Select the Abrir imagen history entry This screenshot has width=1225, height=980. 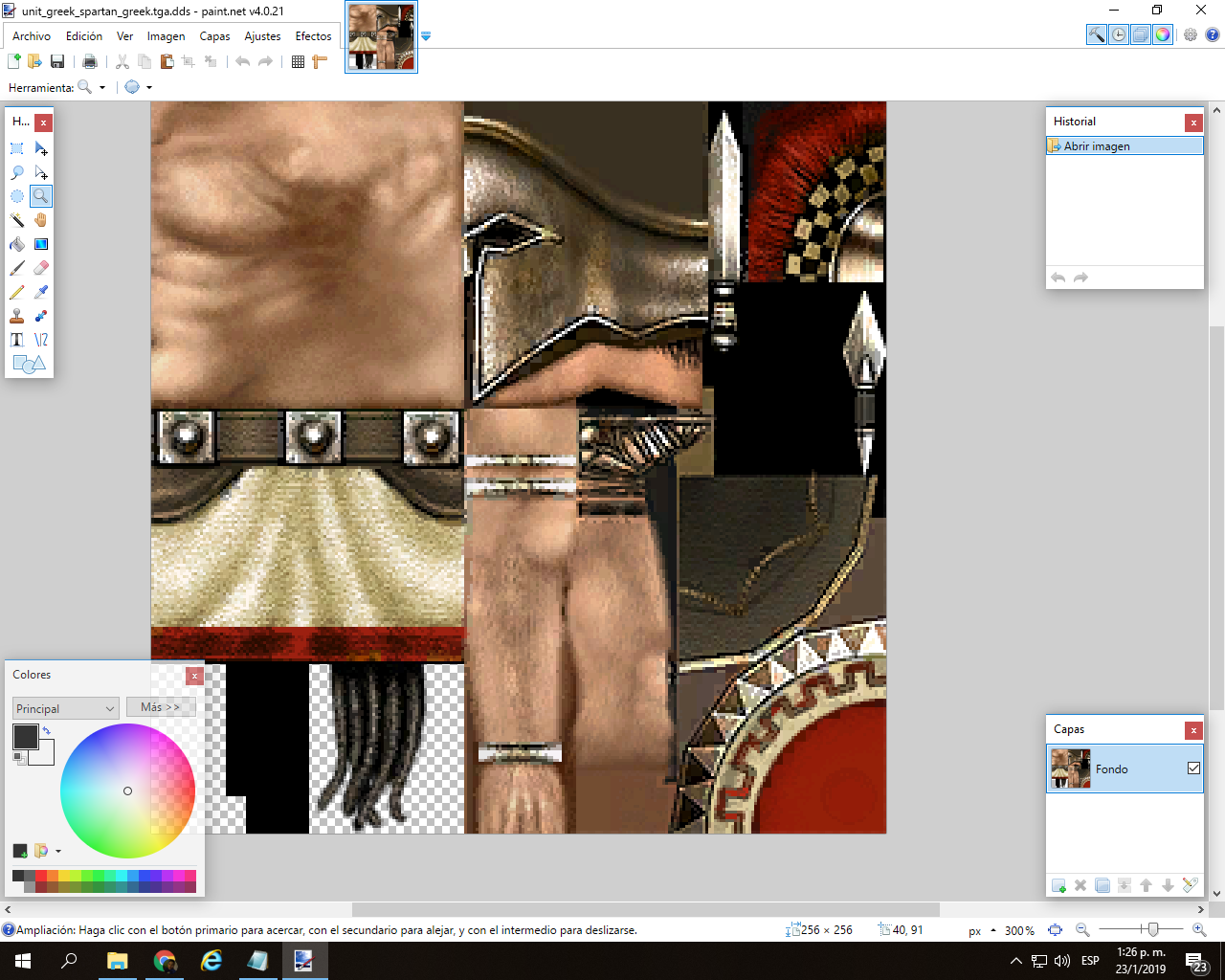pyautogui.click(x=1125, y=145)
